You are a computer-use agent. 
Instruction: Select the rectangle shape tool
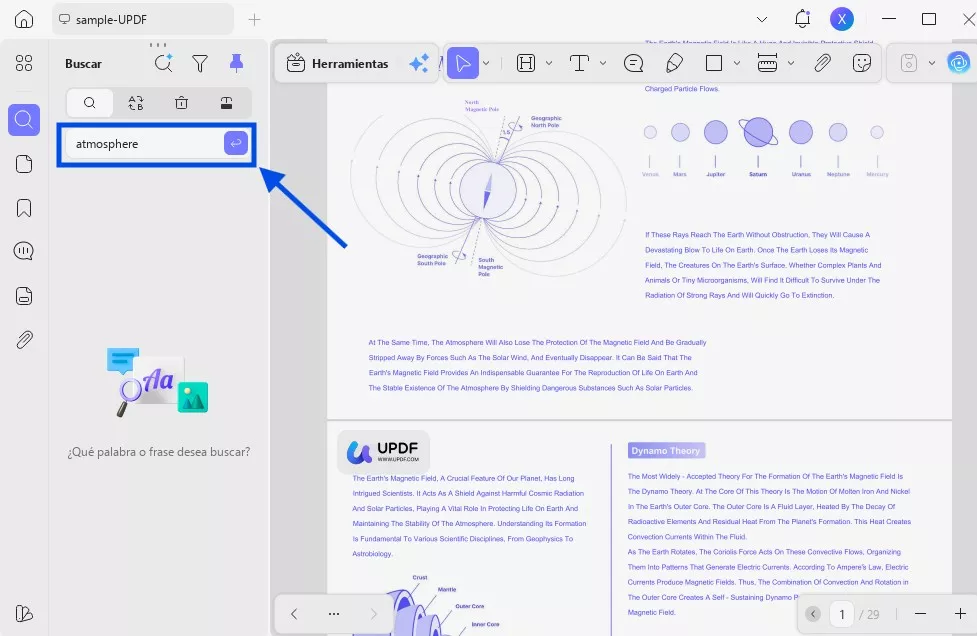714,63
